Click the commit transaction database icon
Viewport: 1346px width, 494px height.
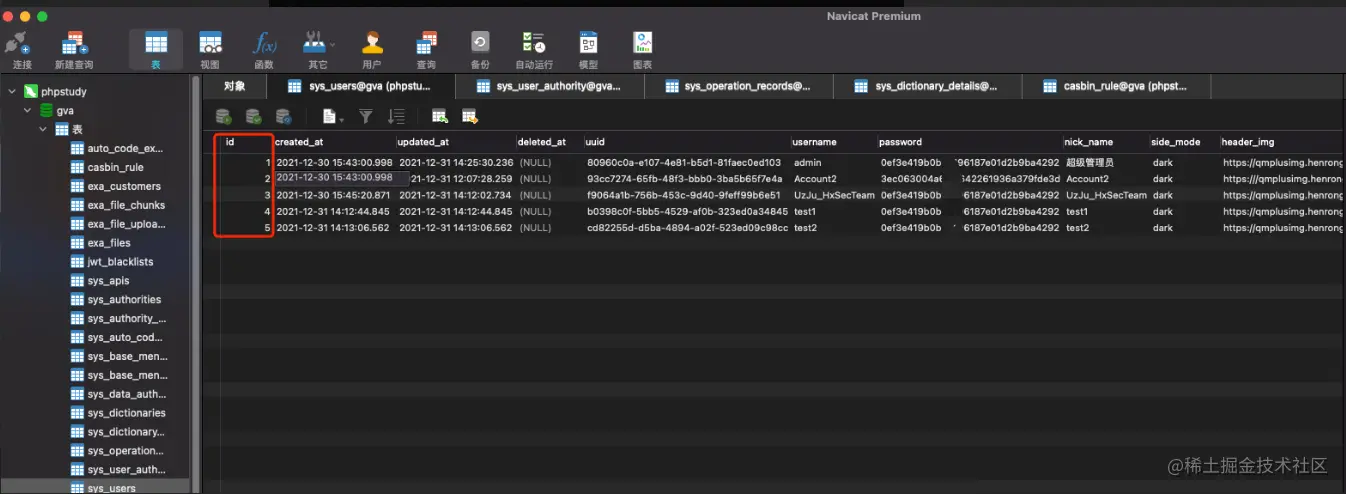(254, 116)
